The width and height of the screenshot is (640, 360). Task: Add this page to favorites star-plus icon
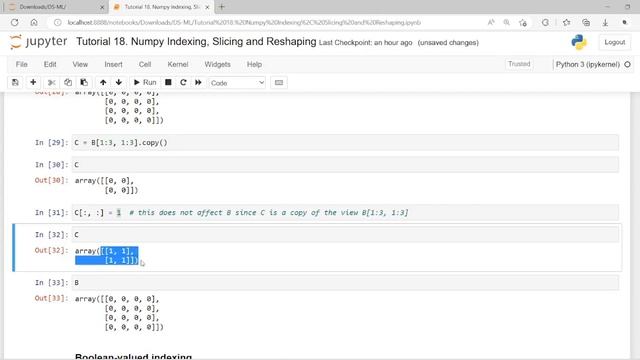tap(523, 22)
